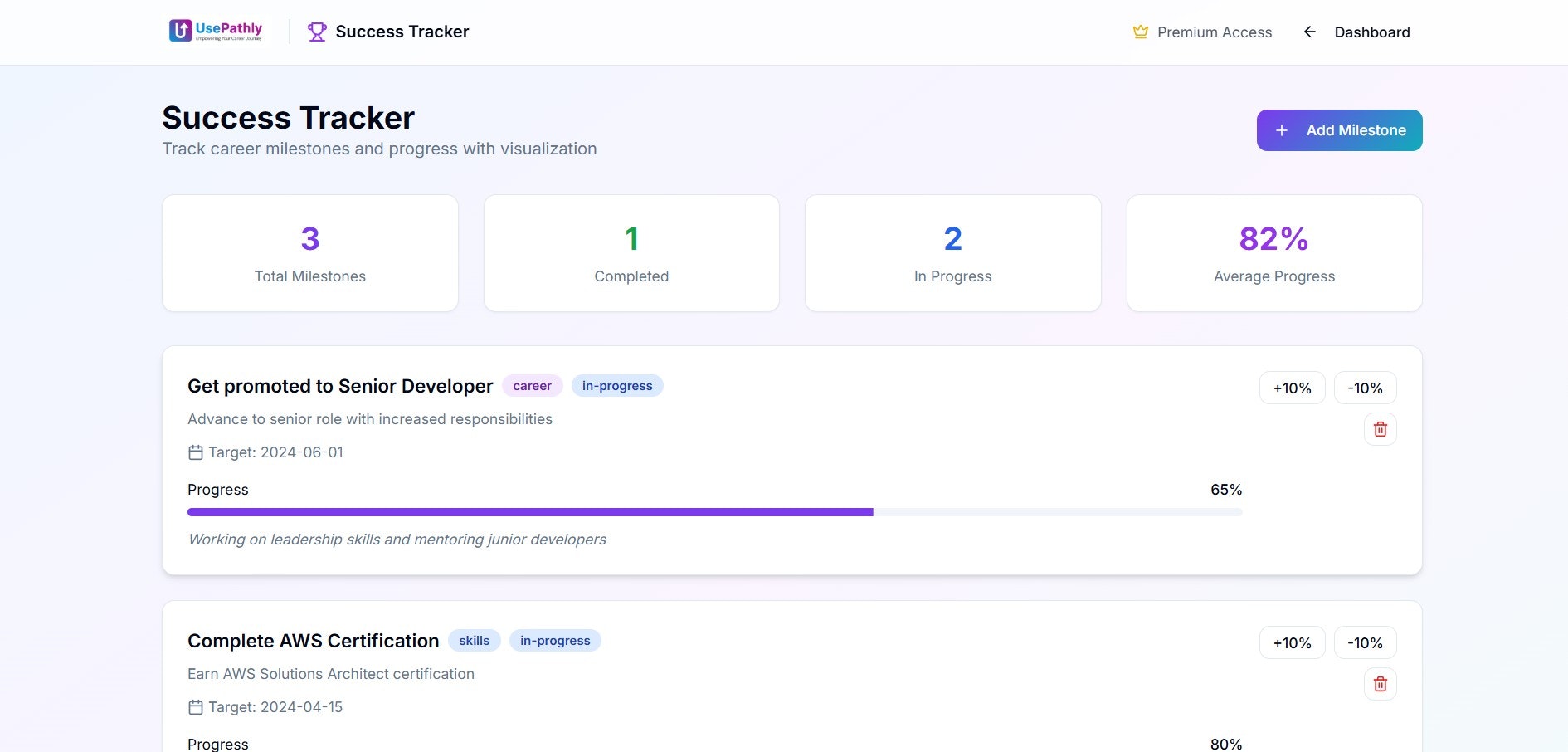The image size is (1568, 752).
Task: Click the Premium Access crown icon
Action: tap(1141, 32)
